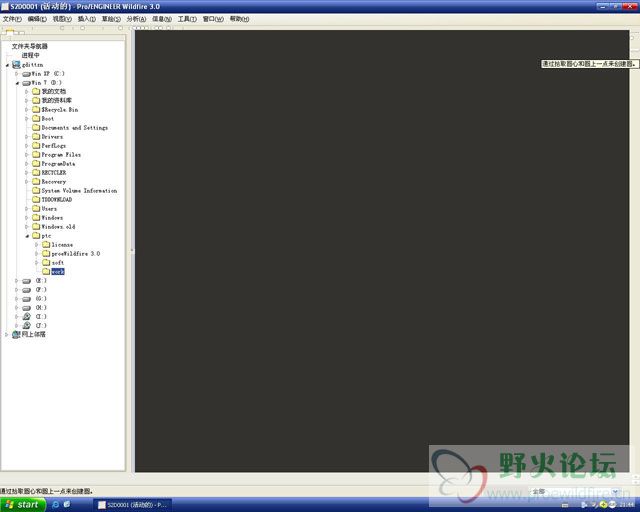Open the 分析(A) menu
The width and height of the screenshot is (640, 512).
[x=136, y=19]
